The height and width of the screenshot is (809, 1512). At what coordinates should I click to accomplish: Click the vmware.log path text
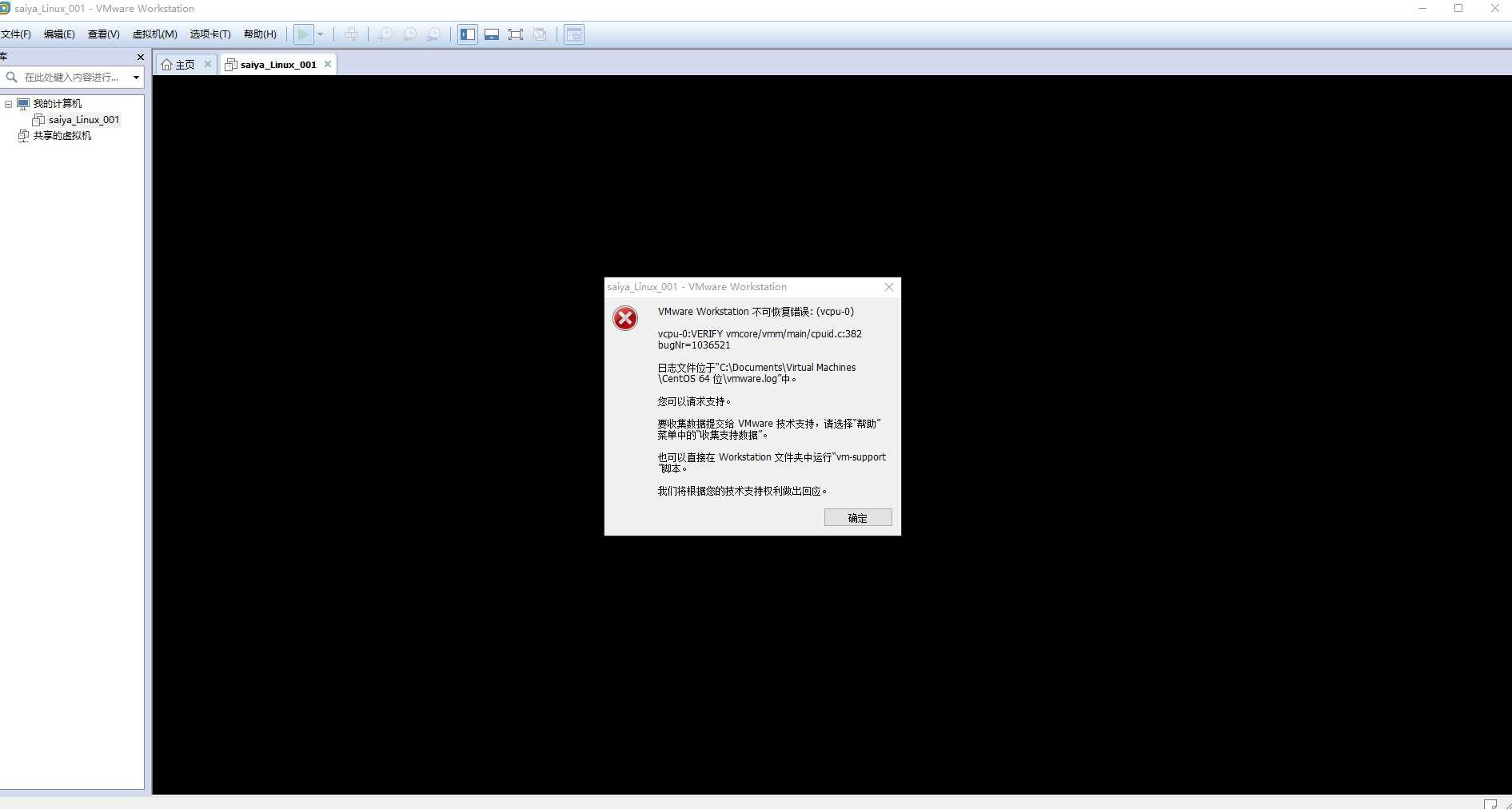tap(756, 373)
